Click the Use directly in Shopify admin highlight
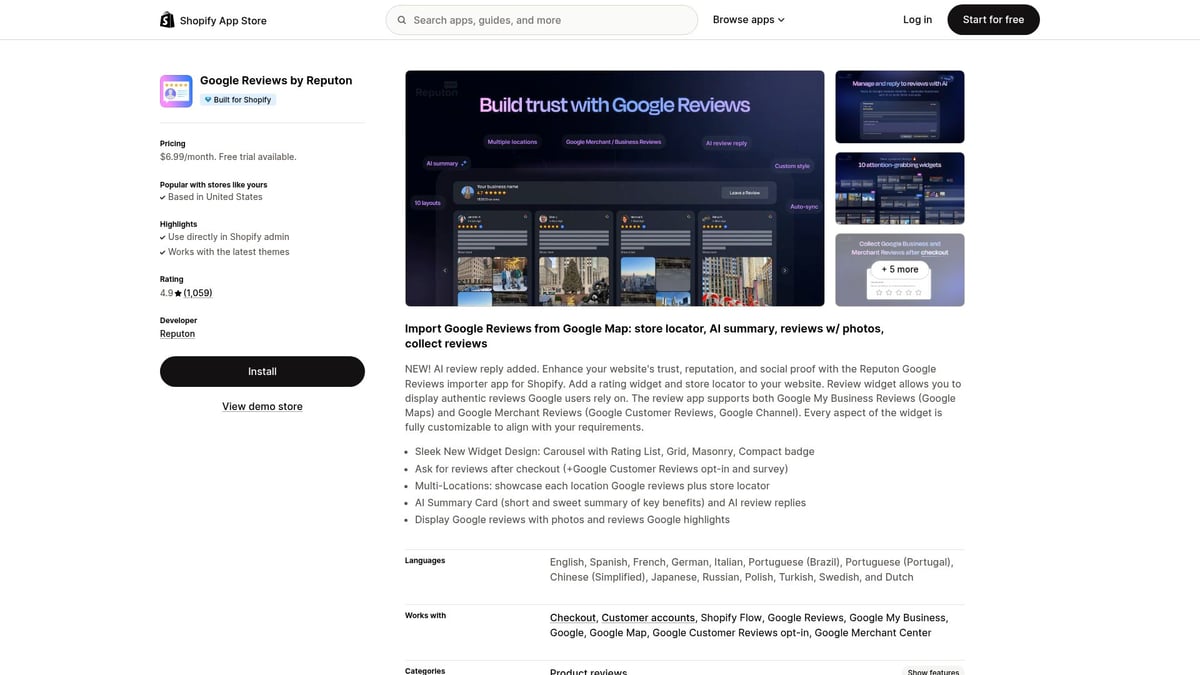Image resolution: width=1200 pixels, height=675 pixels. pos(228,237)
